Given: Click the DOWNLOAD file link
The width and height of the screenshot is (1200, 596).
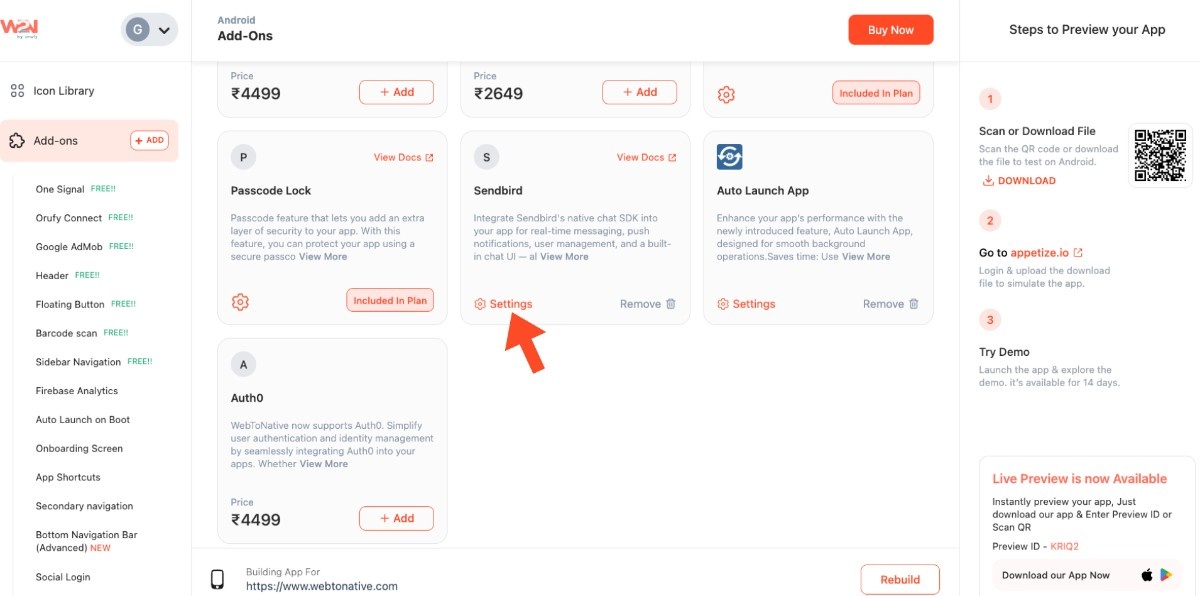Looking at the screenshot, I should tap(1019, 181).
